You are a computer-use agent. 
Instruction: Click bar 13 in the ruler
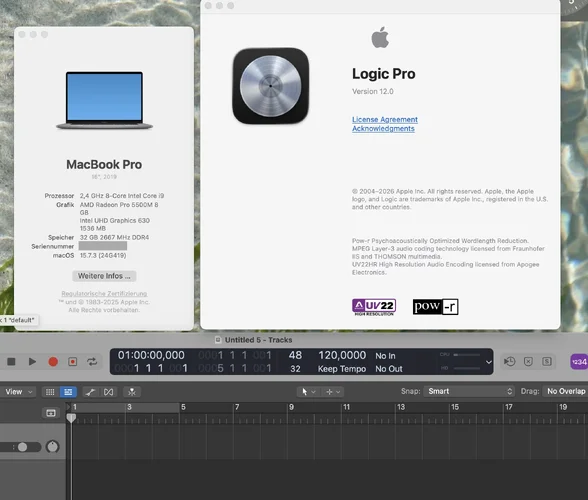tap(401, 407)
